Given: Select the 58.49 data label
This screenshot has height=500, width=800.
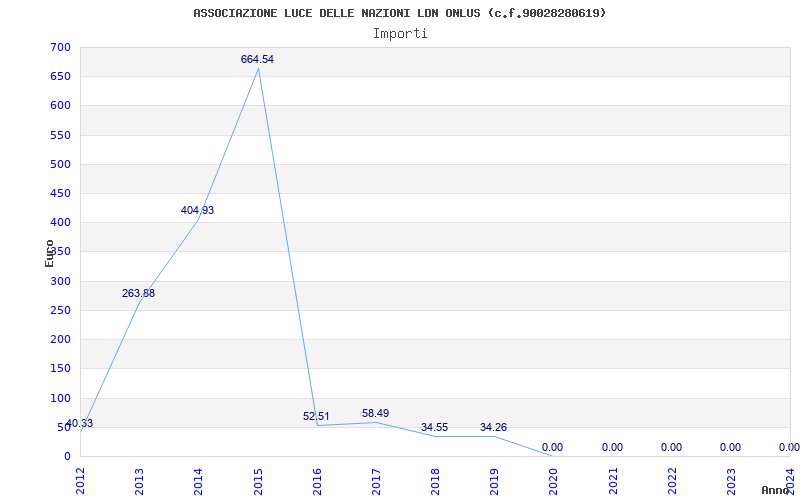Looking at the screenshot, I should click(x=376, y=413).
